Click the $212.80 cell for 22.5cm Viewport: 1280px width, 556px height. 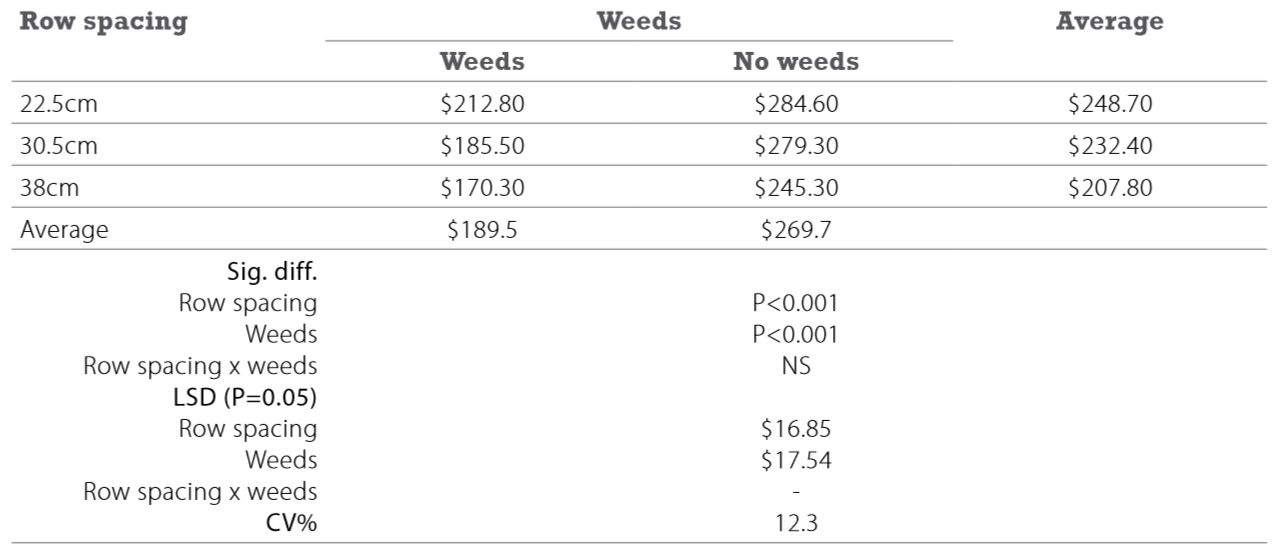482,103
